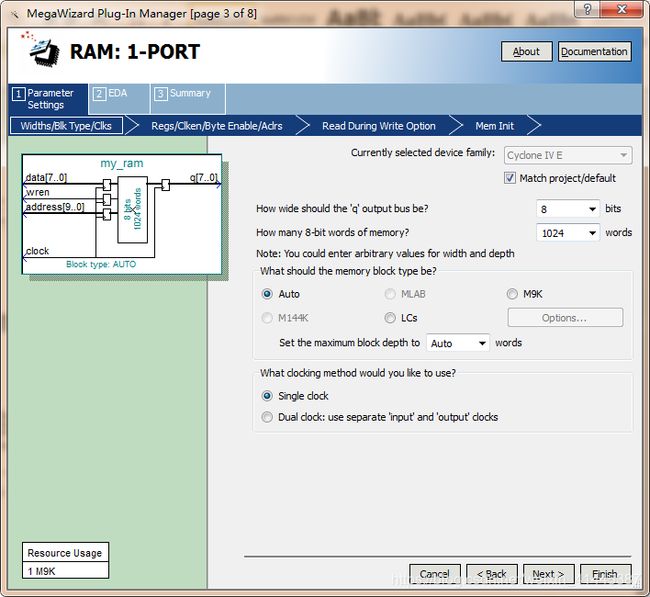Viewport: 650px width, 597px height.
Task: Select Widths/Blk Type/Clks step
Action: coord(66,126)
